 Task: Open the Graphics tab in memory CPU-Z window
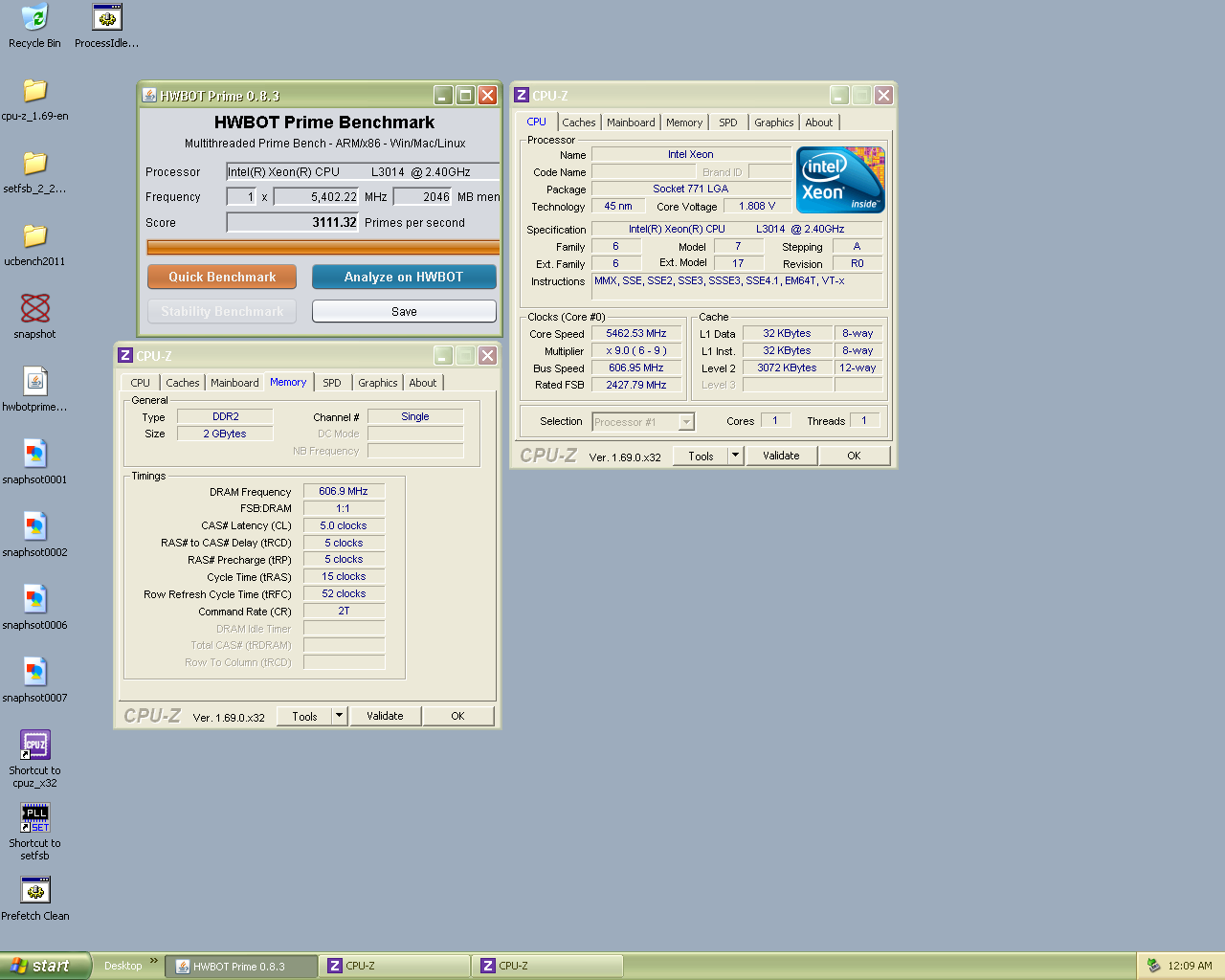[x=377, y=383]
